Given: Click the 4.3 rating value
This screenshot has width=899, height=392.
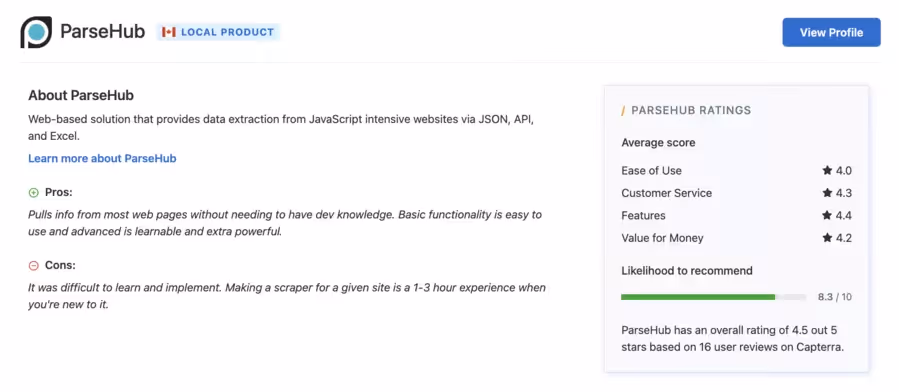Looking at the screenshot, I should [843, 193].
